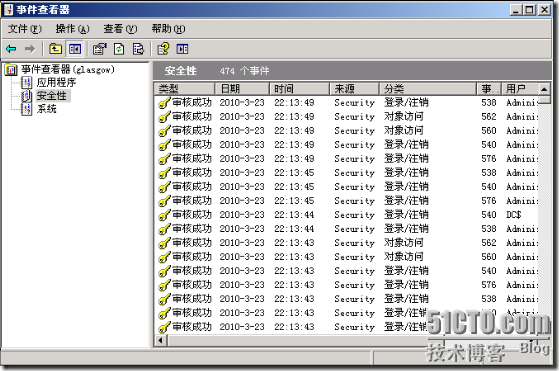Click the 474 个事件 count text
The width and height of the screenshot is (559, 371).
coord(244,71)
